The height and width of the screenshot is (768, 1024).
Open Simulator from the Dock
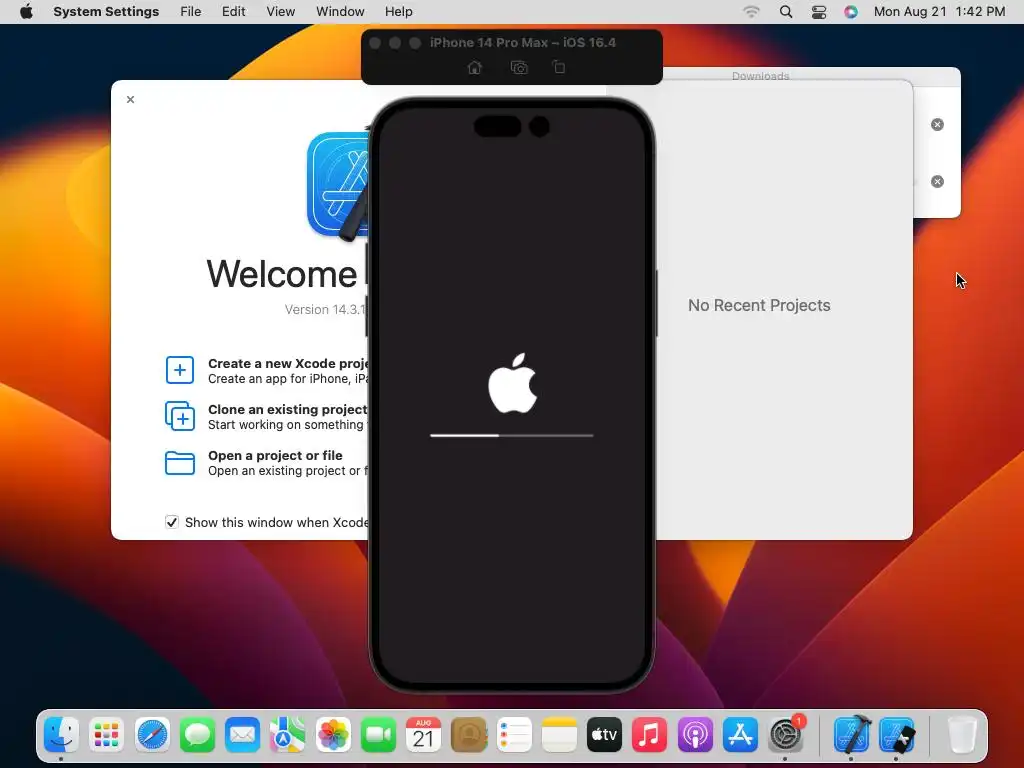897,735
